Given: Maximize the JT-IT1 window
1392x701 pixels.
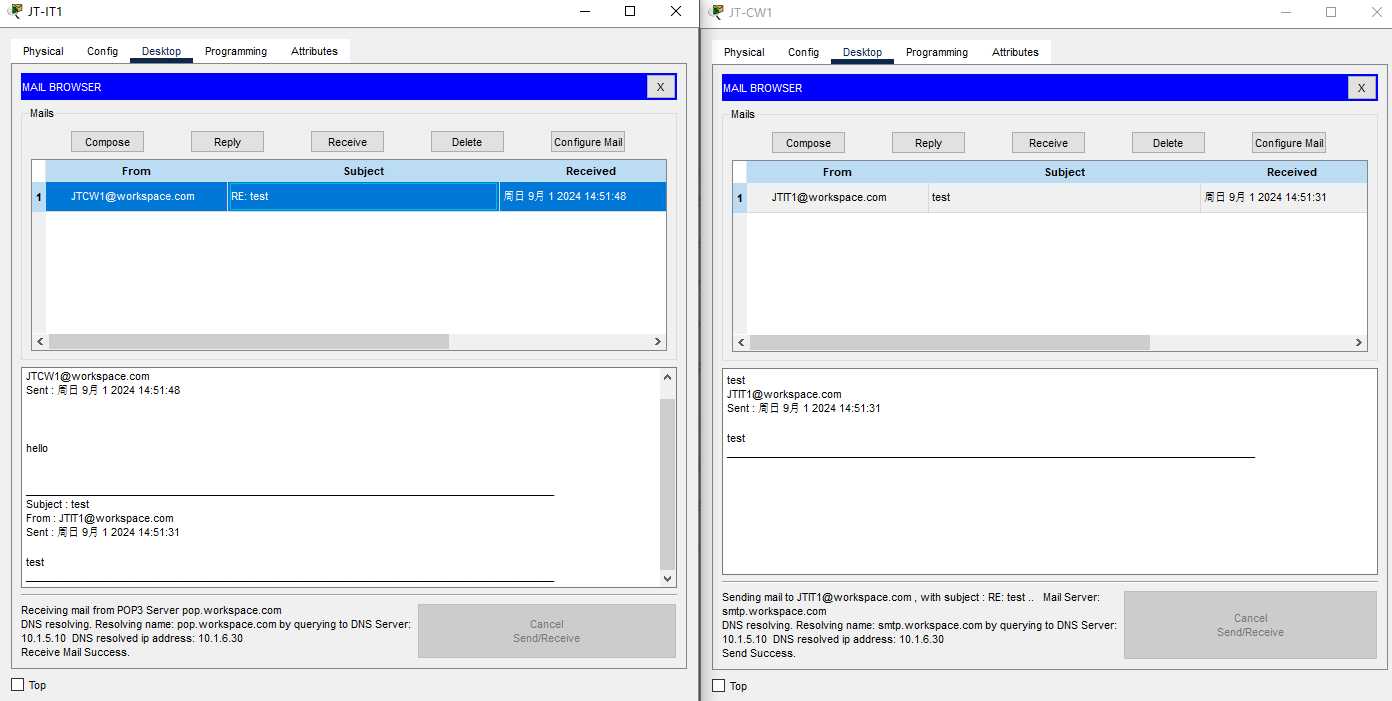Looking at the screenshot, I should (630, 11).
